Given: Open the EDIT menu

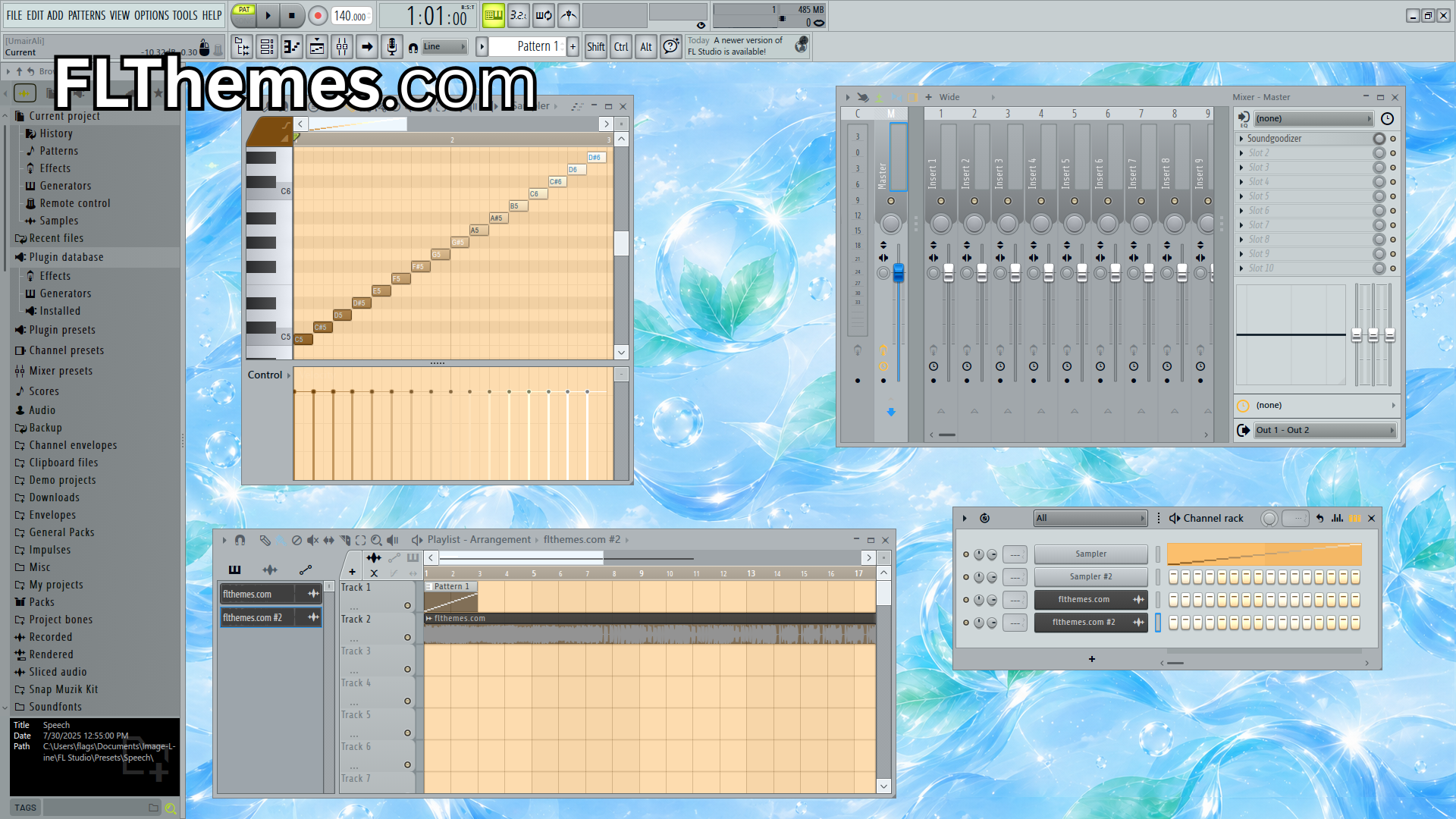Looking at the screenshot, I should click(x=35, y=15).
